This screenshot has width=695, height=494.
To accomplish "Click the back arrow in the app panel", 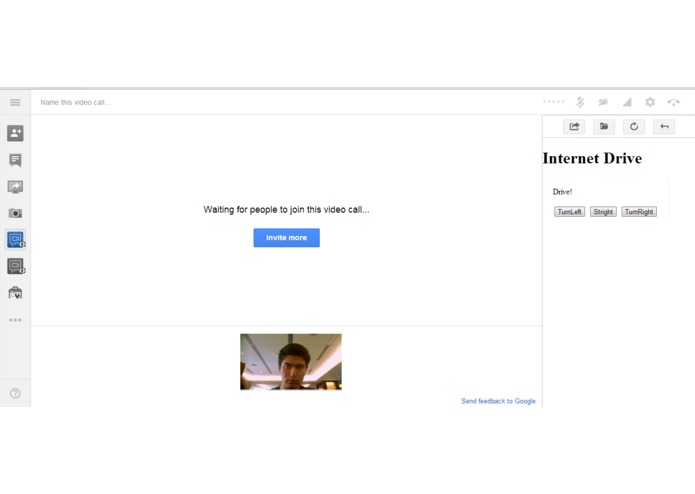I will click(664, 127).
